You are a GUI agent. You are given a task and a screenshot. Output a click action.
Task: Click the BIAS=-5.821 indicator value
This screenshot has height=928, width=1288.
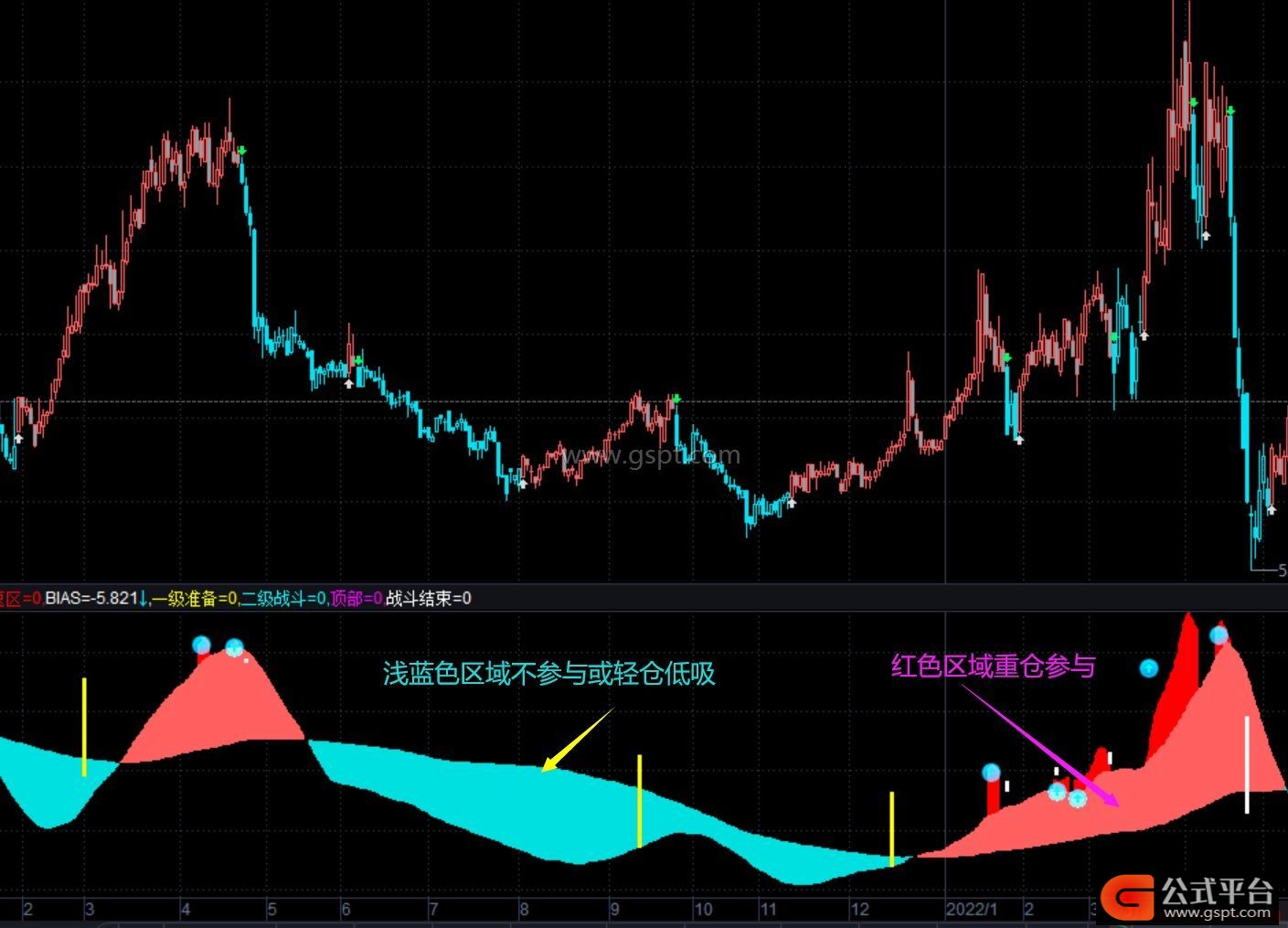[x=96, y=599]
